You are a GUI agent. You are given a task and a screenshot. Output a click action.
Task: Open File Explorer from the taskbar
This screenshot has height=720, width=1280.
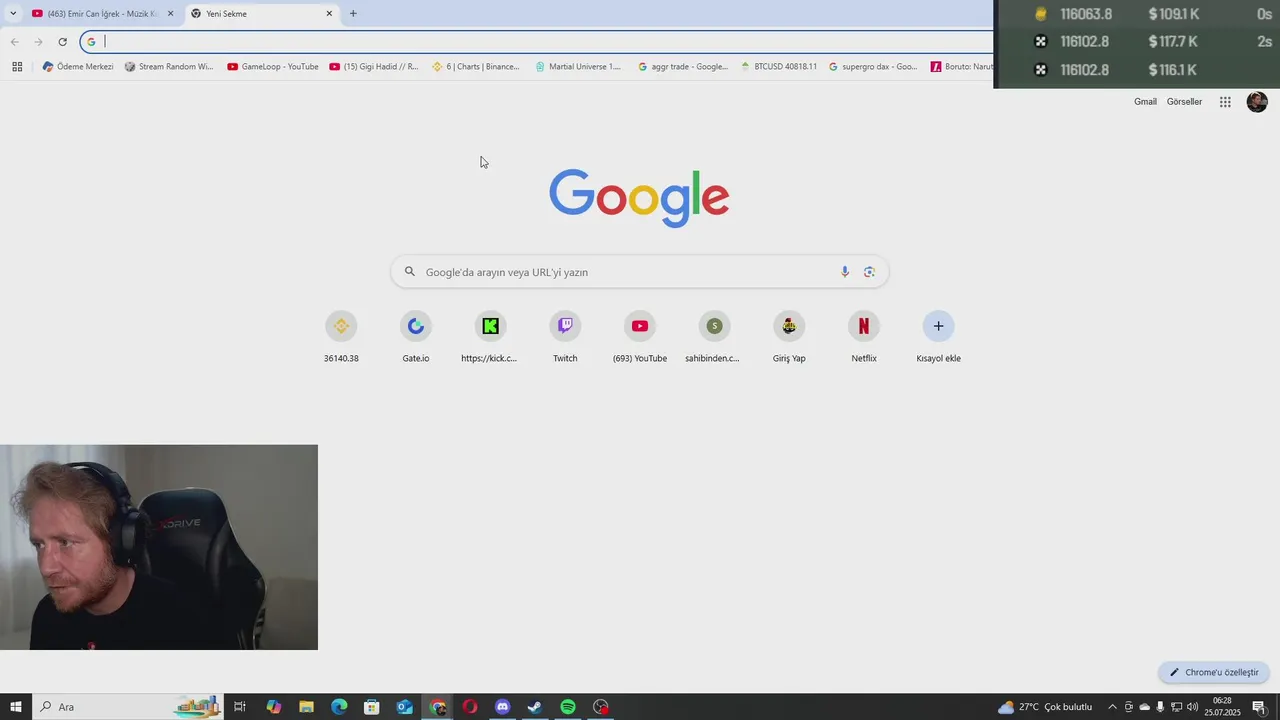click(x=307, y=707)
